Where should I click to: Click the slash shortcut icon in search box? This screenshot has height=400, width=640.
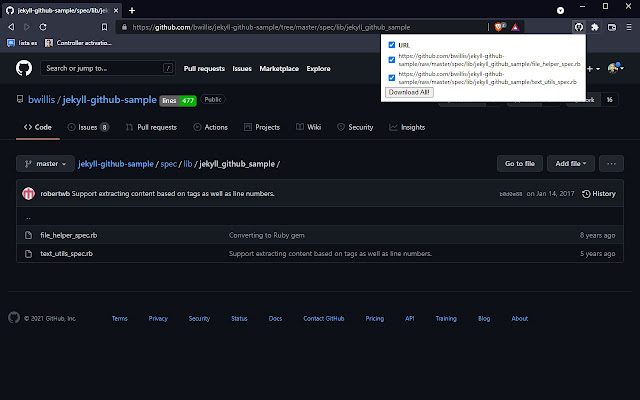tap(168, 68)
